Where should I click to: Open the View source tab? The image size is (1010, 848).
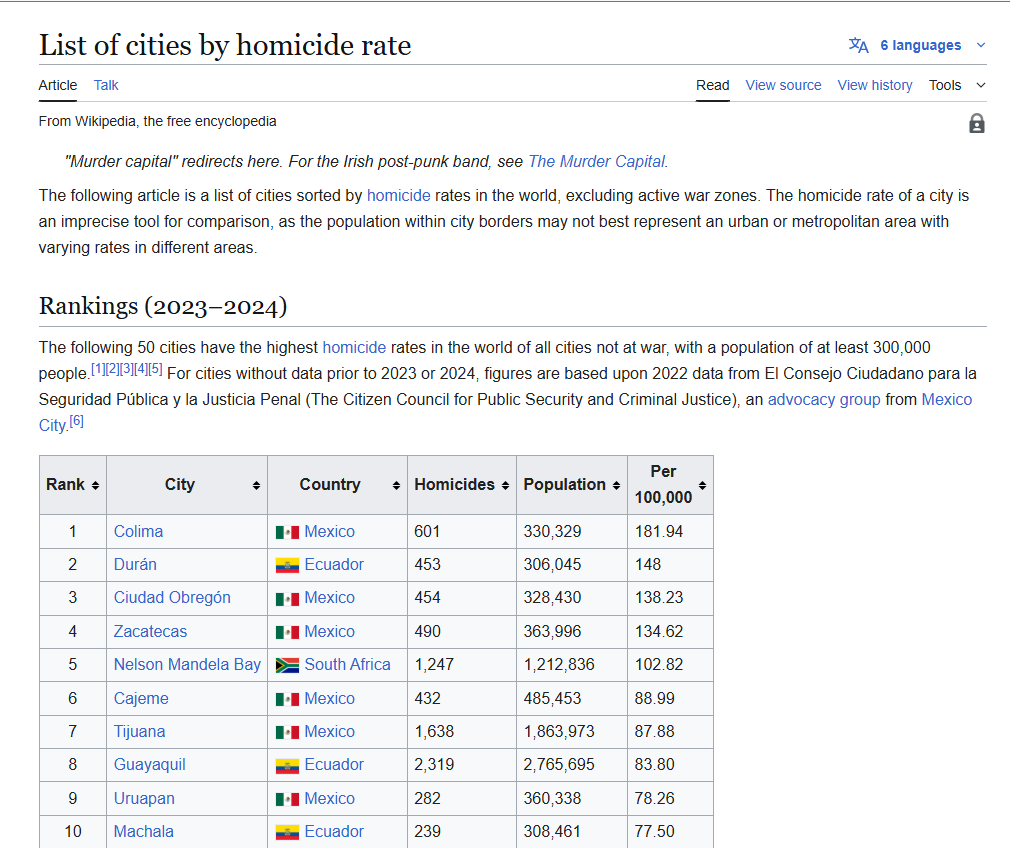coord(783,85)
